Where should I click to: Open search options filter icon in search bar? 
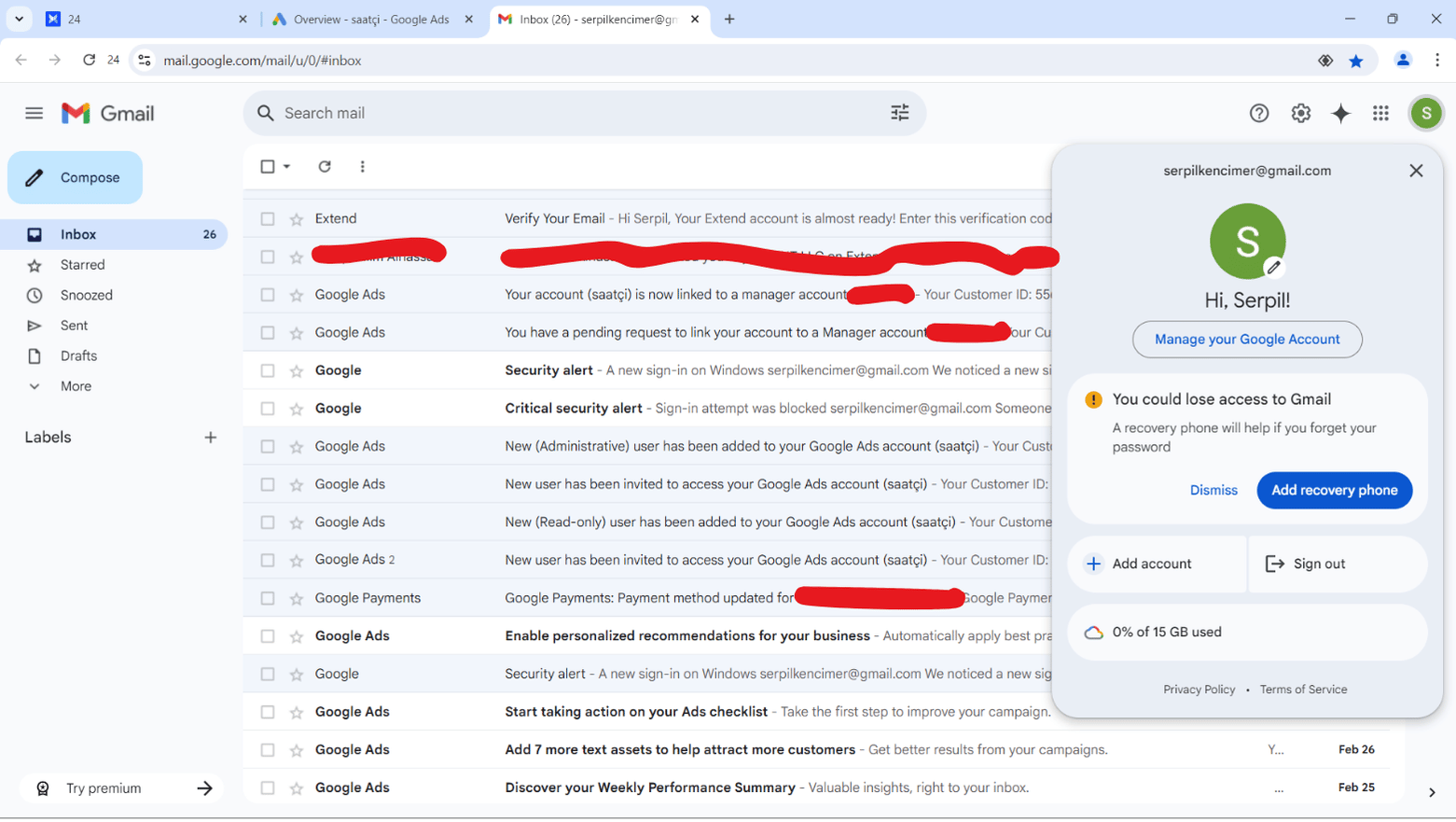[899, 113]
